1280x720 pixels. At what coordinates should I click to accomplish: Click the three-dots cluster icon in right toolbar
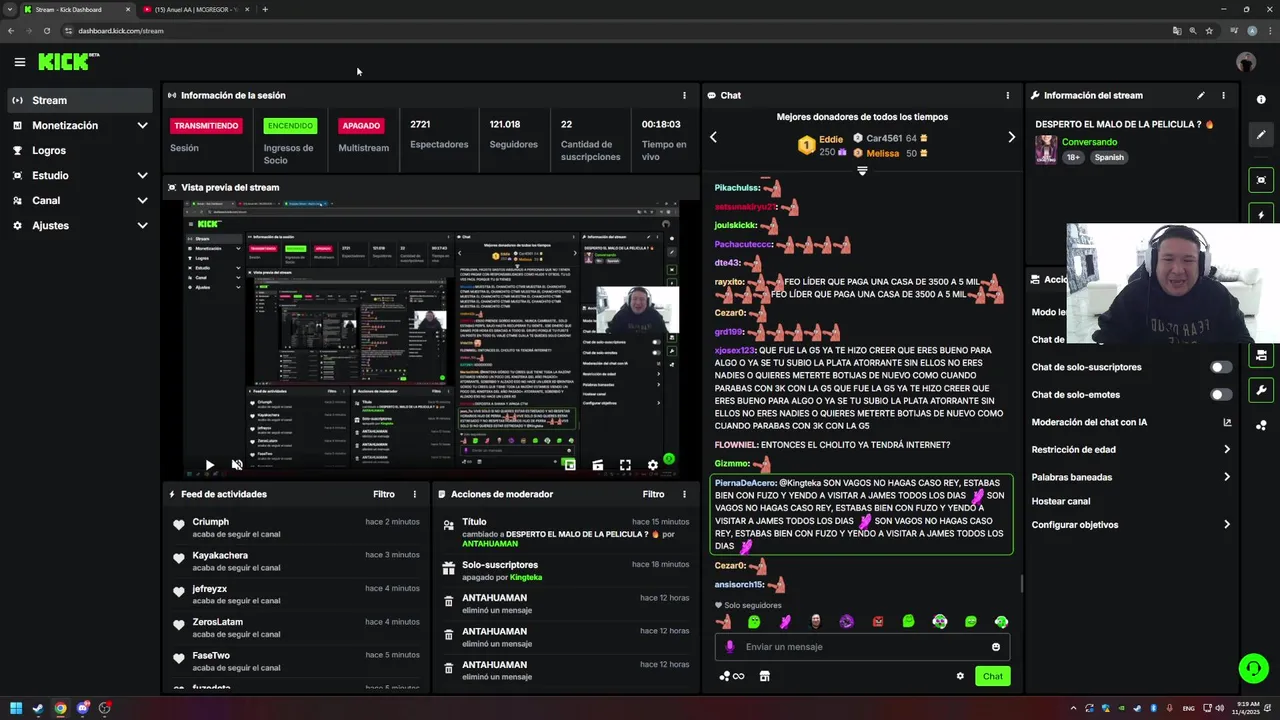[x=1261, y=425]
